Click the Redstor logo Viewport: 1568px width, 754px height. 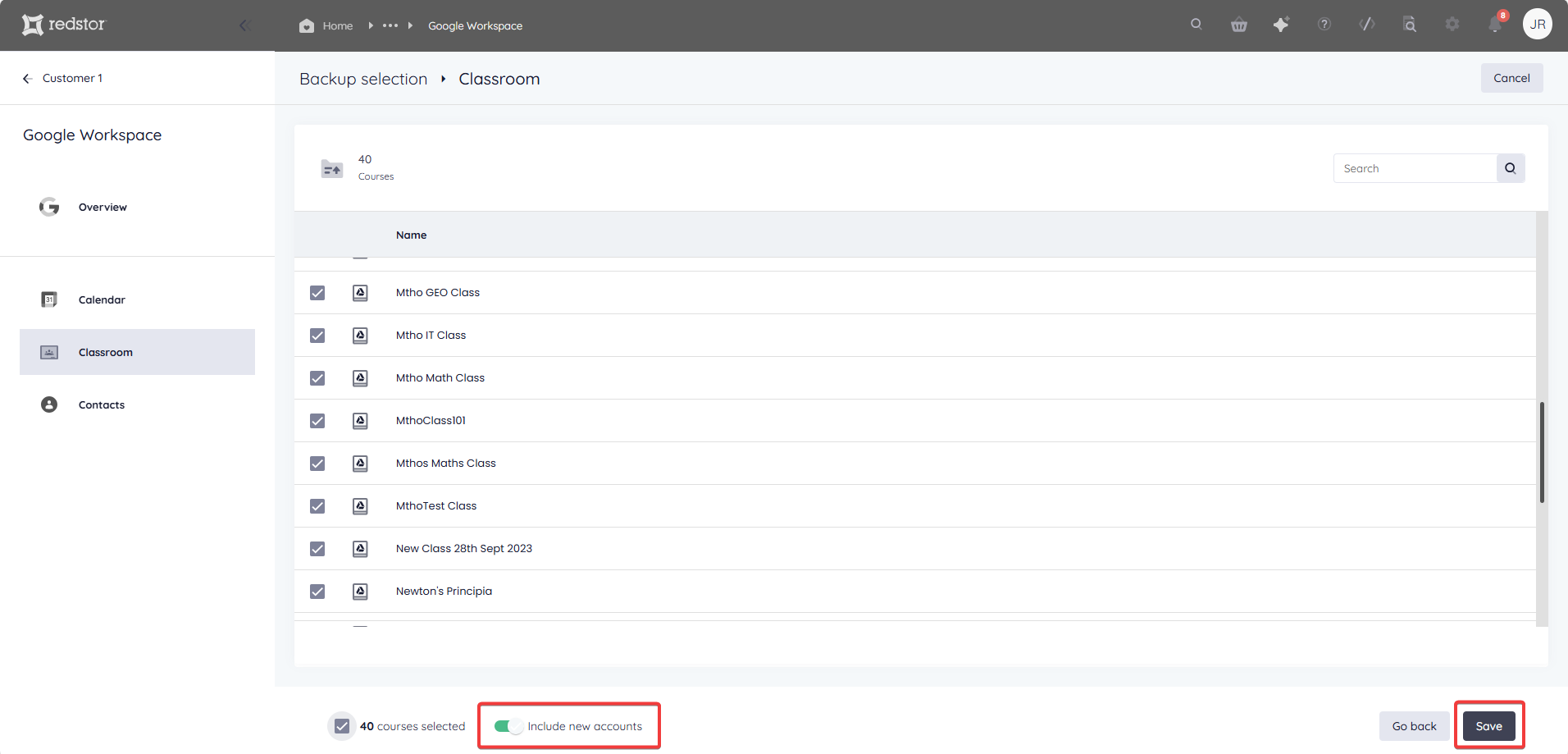(64, 25)
